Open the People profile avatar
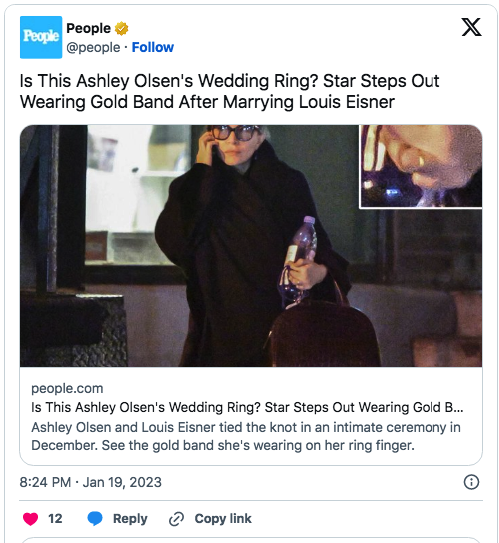 pyautogui.click(x=41, y=37)
